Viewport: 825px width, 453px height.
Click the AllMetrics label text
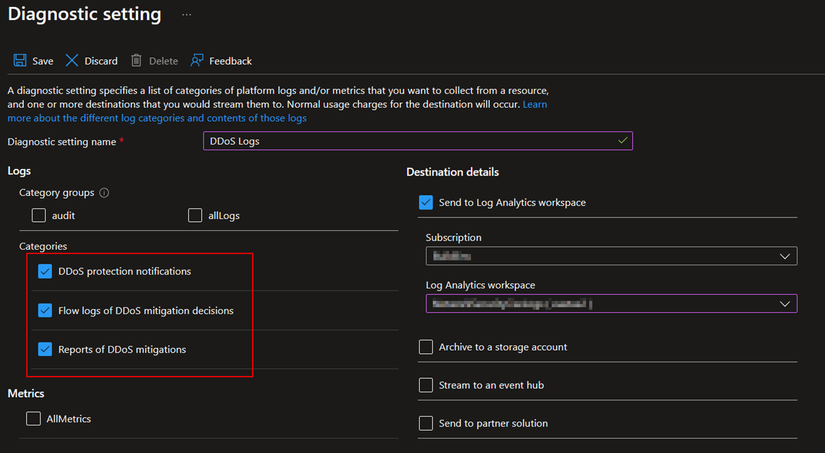68,419
